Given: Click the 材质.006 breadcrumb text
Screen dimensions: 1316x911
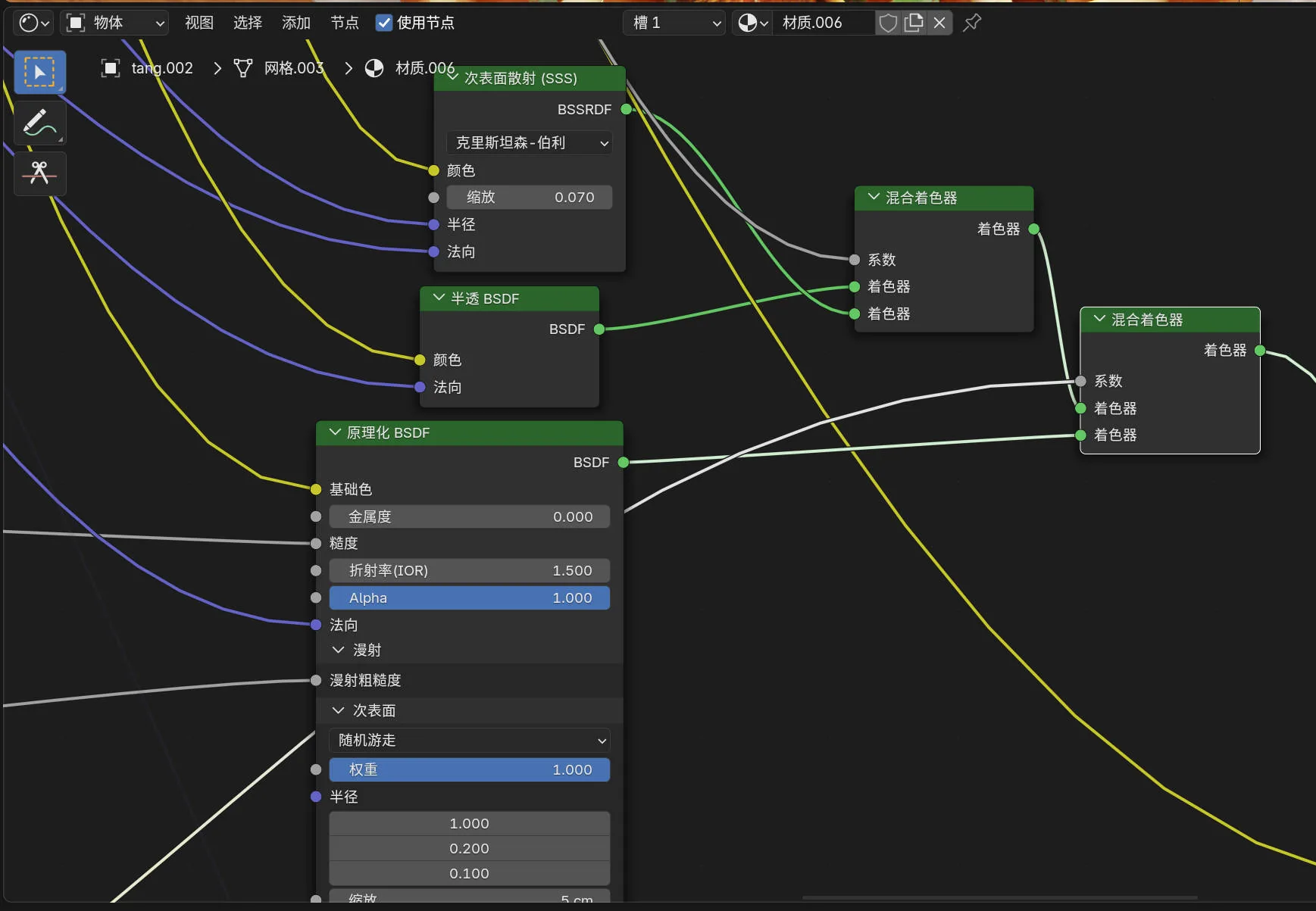Looking at the screenshot, I should pos(425,68).
